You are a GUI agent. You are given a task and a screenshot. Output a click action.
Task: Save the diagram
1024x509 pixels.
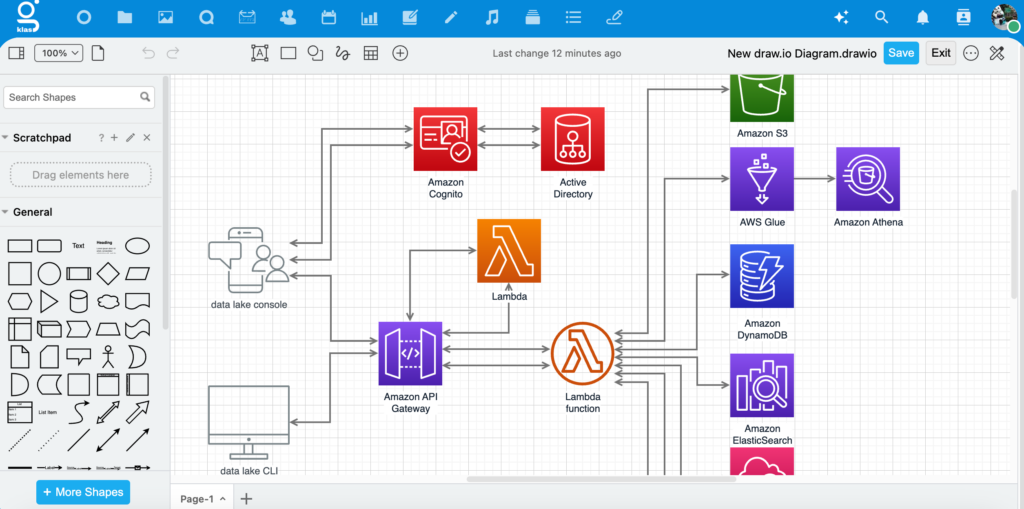(901, 53)
